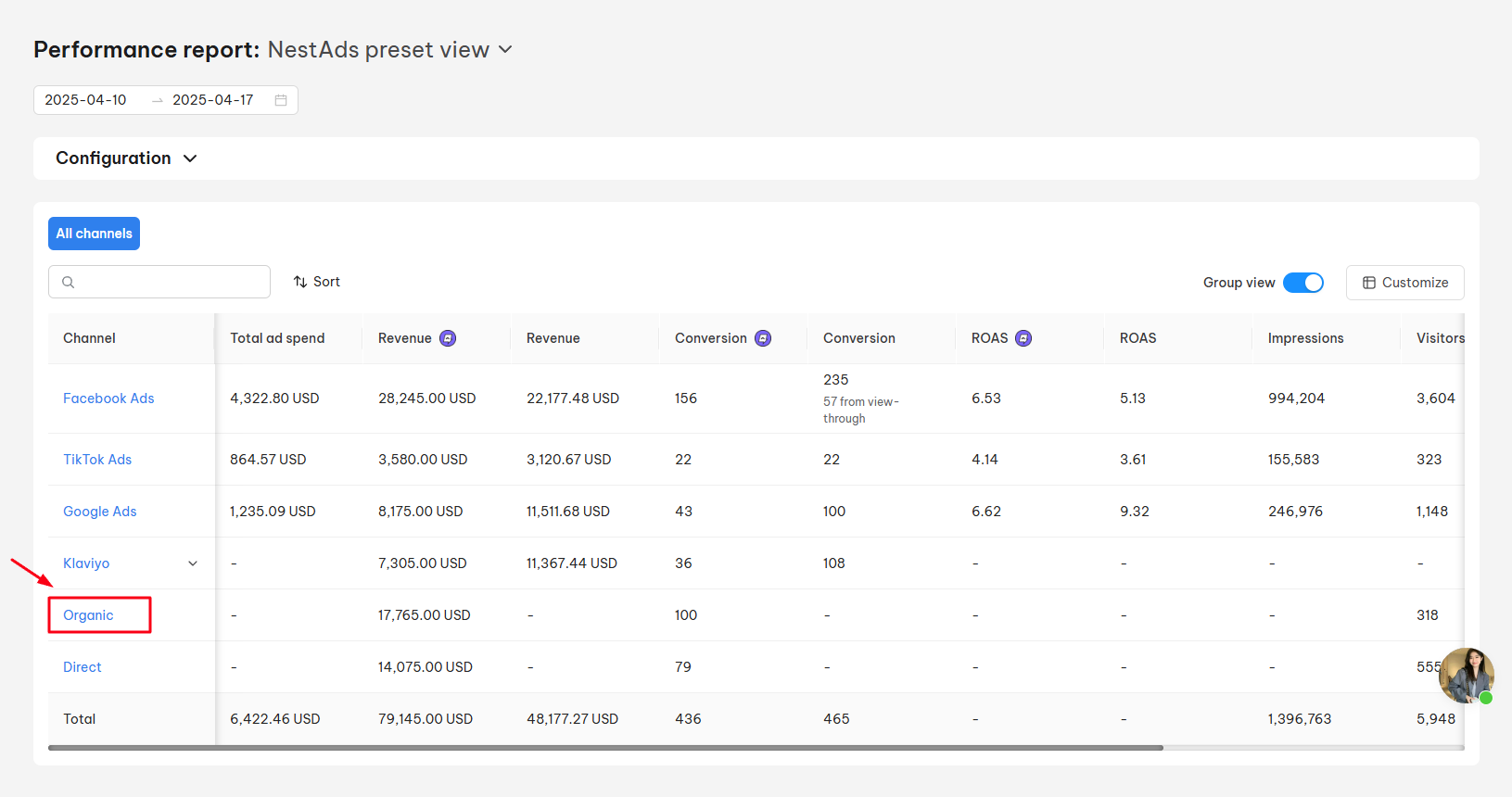The height and width of the screenshot is (797, 1512).
Task: Click the search magnifier icon
Action: click(x=69, y=283)
